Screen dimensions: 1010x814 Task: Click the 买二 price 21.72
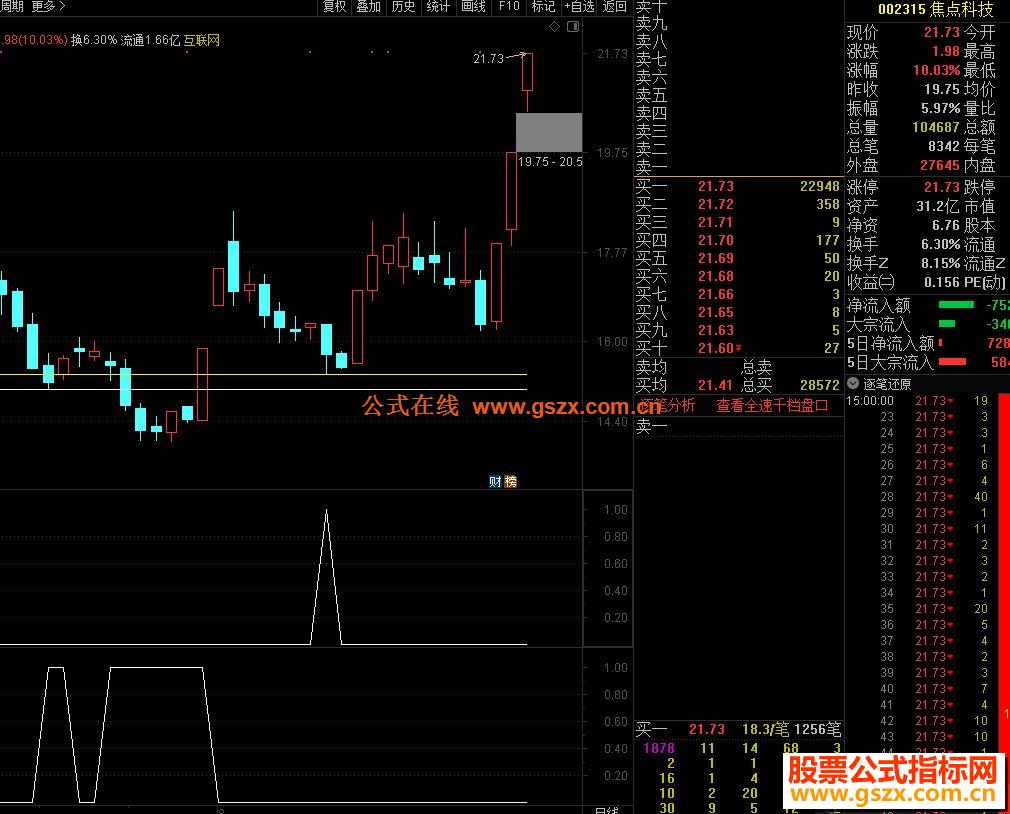pos(716,204)
